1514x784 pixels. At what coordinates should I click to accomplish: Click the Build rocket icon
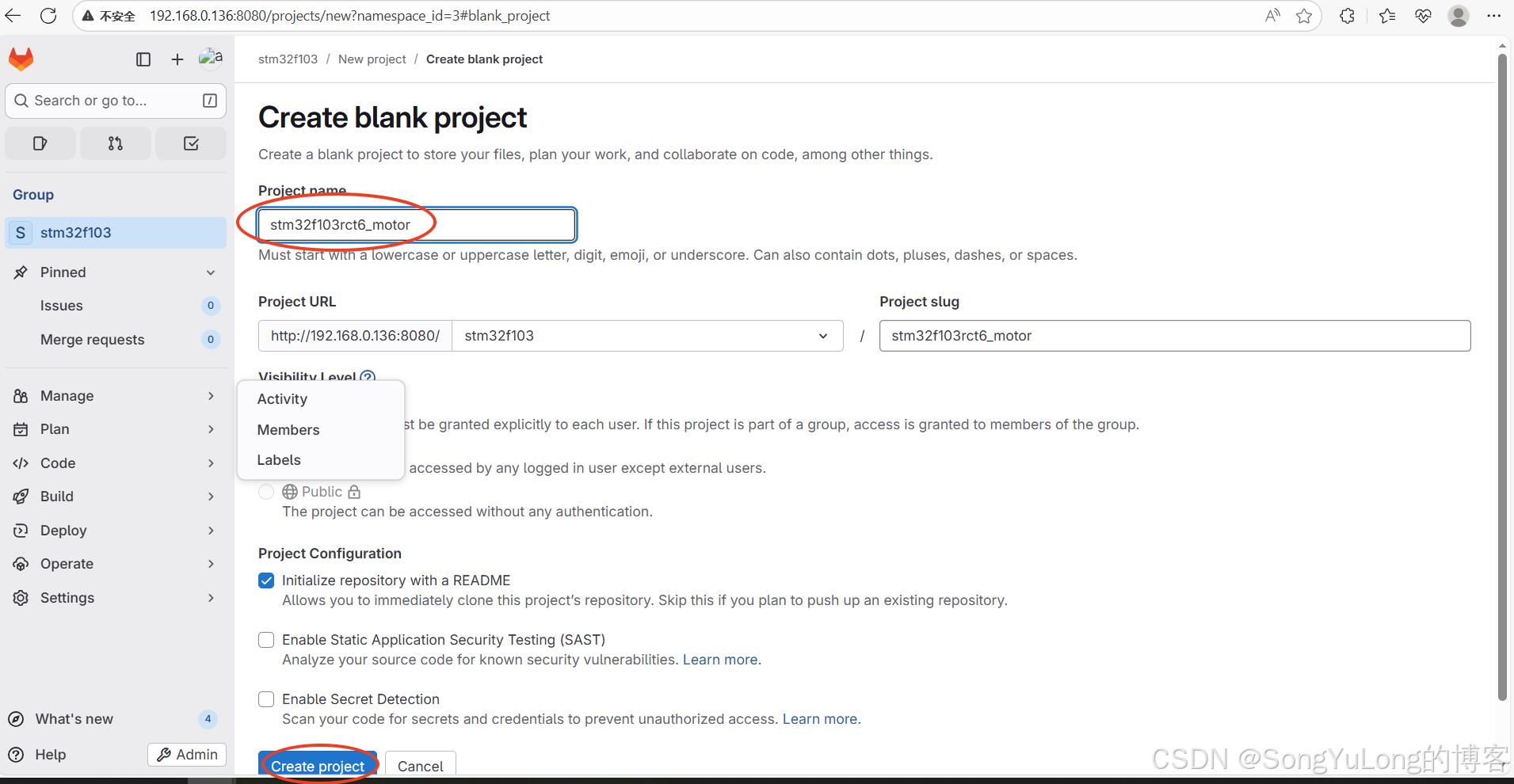(x=21, y=497)
